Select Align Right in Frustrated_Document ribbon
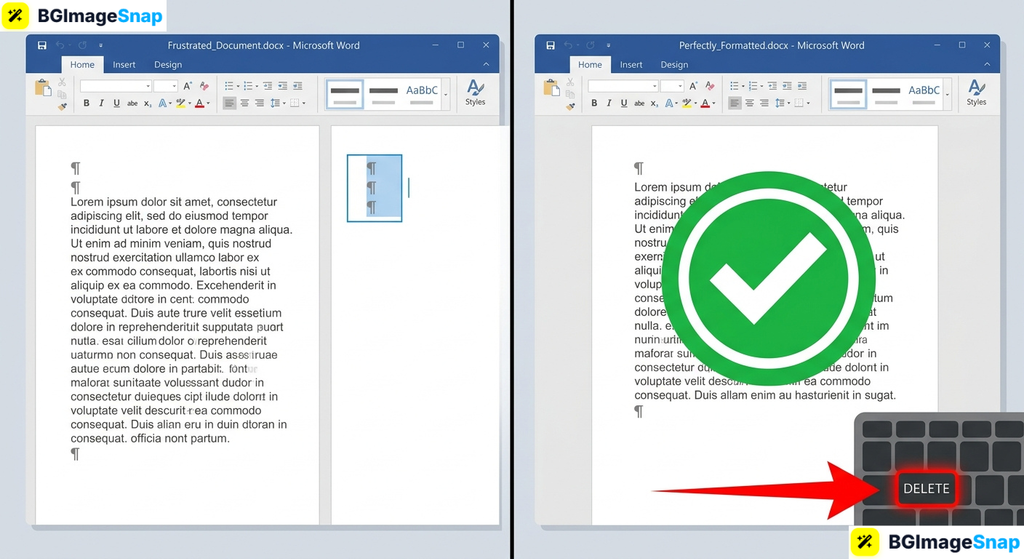 (260, 103)
